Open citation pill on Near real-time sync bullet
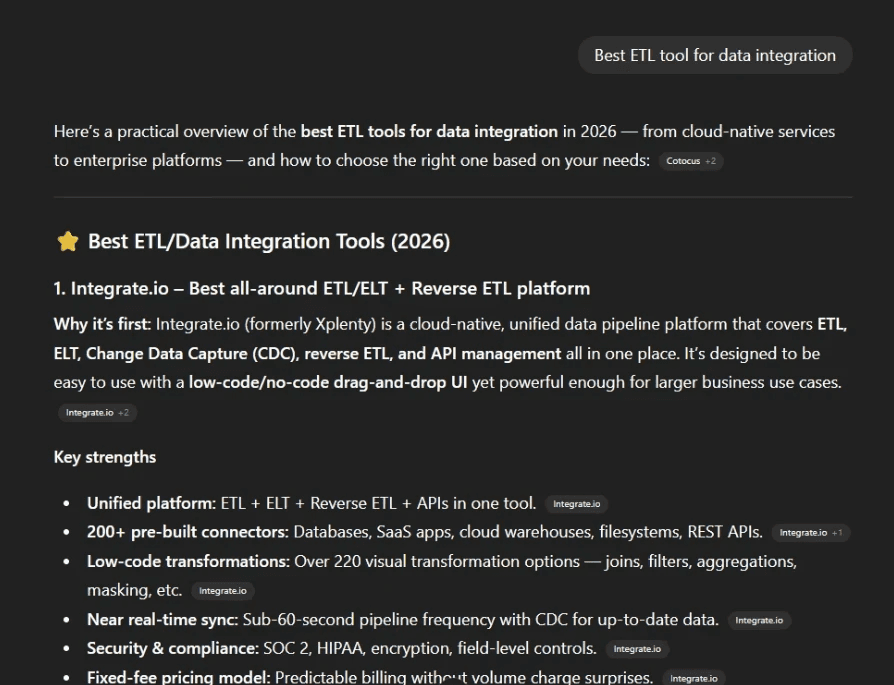The height and width of the screenshot is (685, 894). 759,620
